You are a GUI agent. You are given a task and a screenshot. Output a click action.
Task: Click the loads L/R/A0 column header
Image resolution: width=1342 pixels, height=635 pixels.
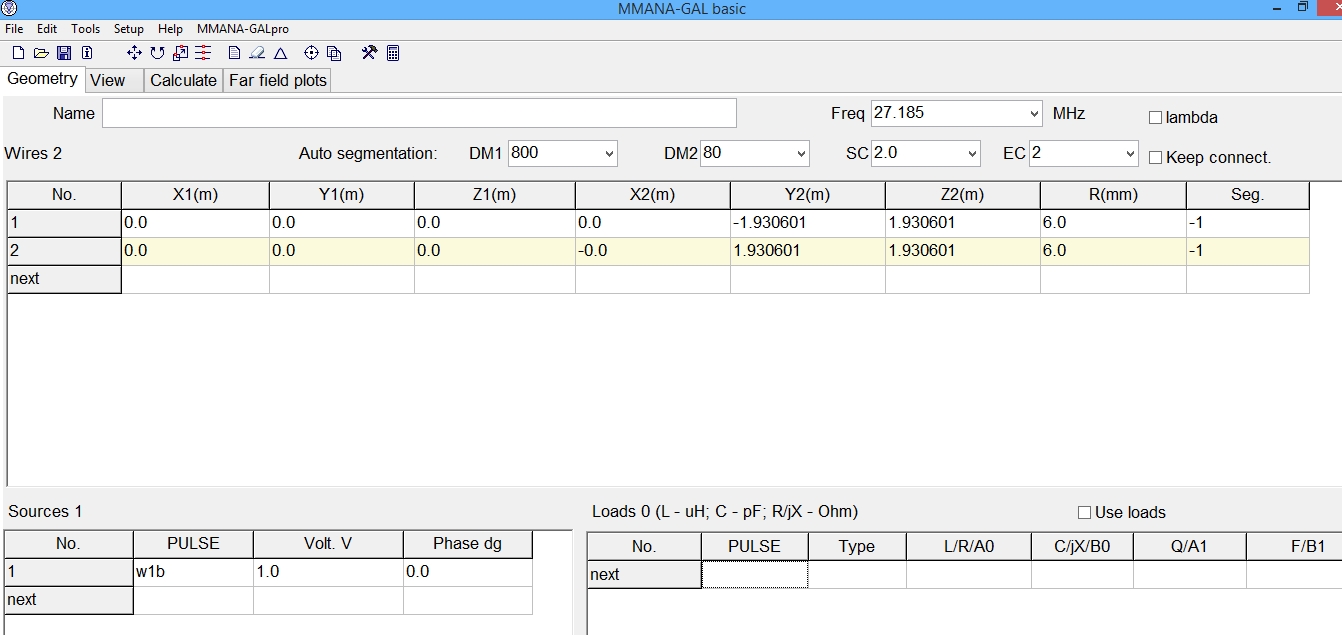(968, 546)
